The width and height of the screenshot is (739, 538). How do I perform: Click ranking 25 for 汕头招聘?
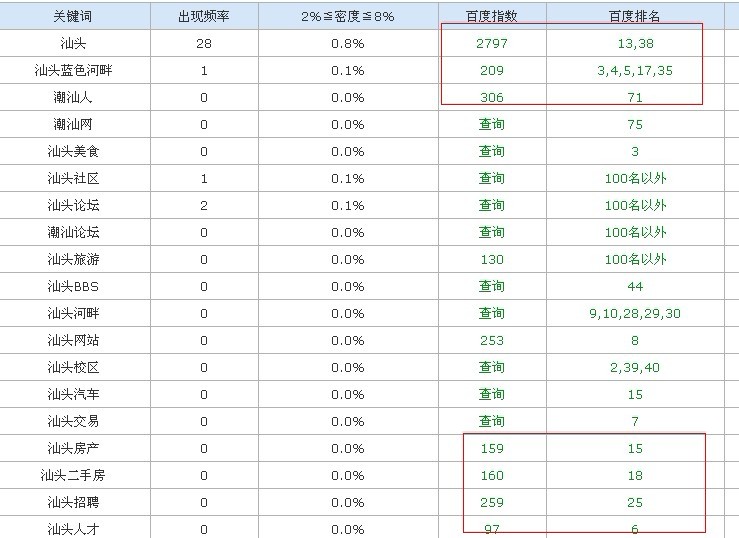point(635,503)
